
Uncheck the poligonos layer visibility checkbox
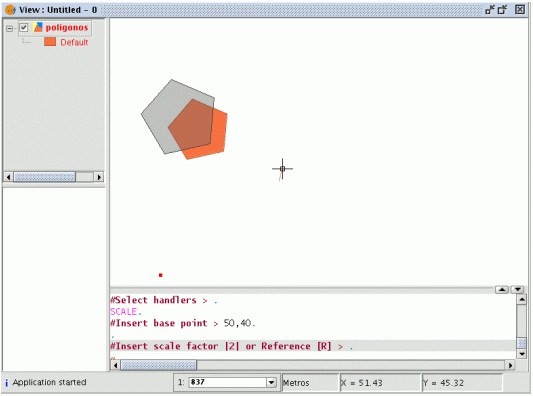click(x=23, y=27)
